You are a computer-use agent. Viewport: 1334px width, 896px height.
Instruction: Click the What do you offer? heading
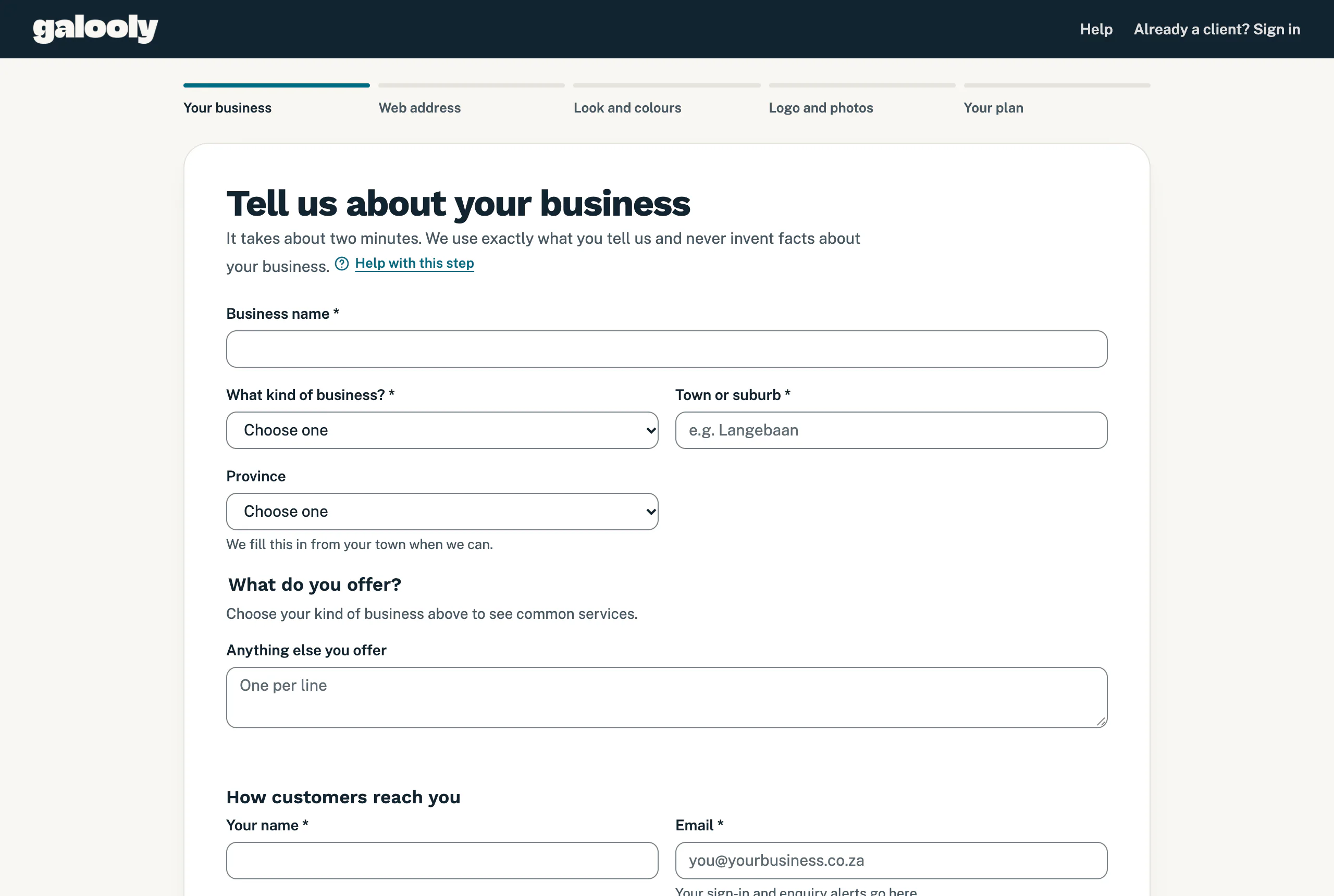pos(314,584)
